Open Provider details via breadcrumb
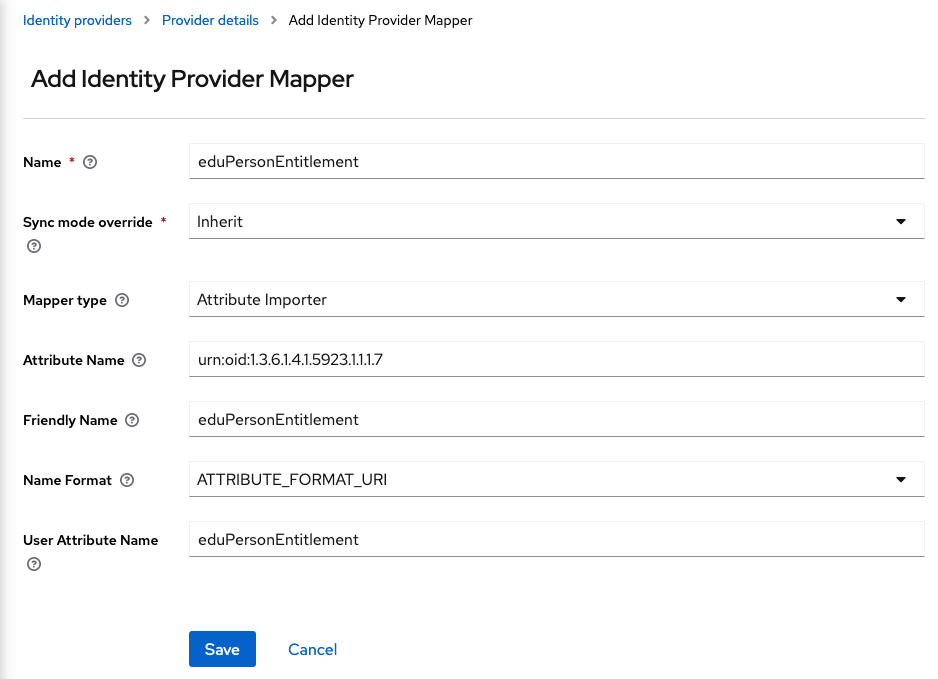The height and width of the screenshot is (679, 938). pyautogui.click(x=210, y=20)
